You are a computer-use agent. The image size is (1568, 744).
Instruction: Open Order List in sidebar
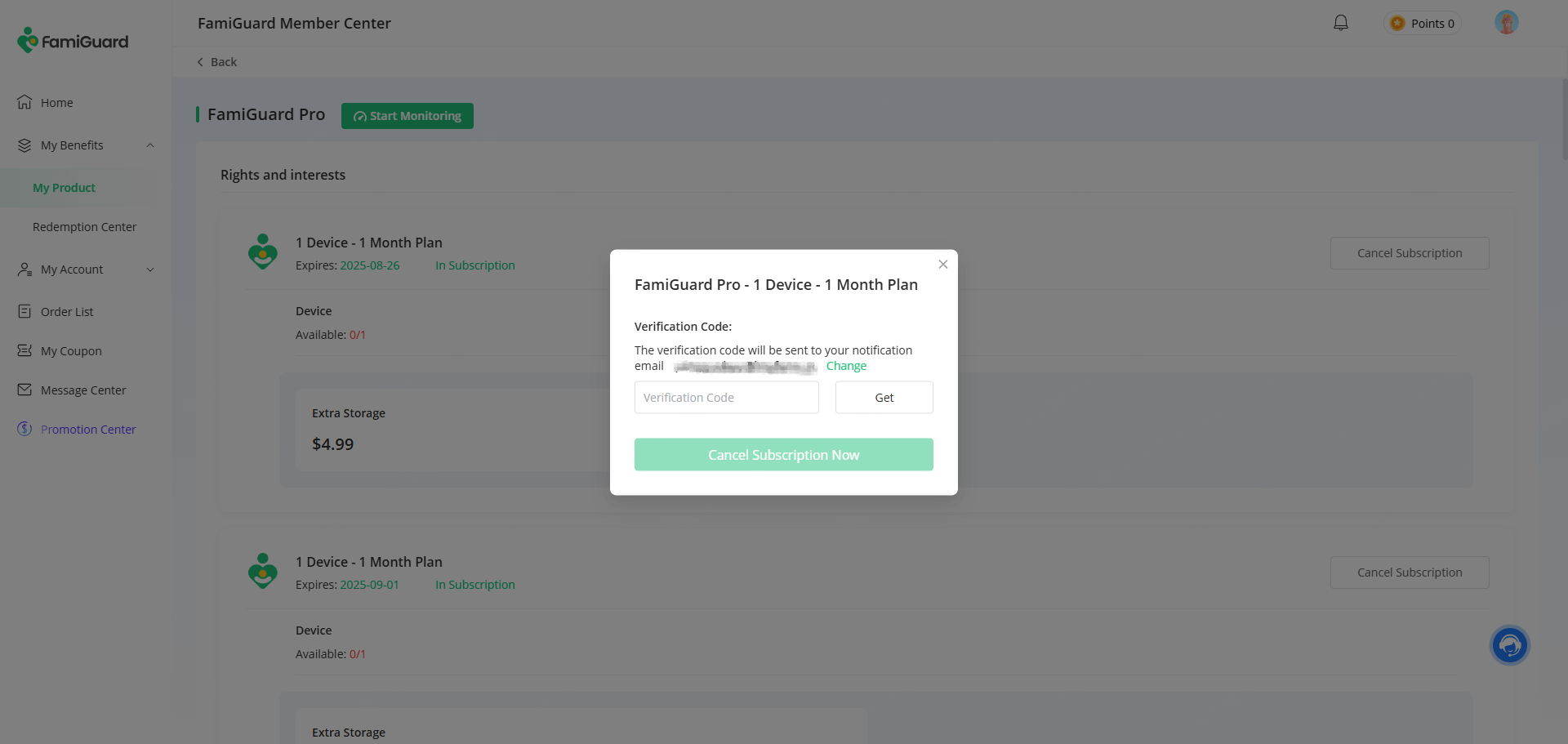pos(67,312)
